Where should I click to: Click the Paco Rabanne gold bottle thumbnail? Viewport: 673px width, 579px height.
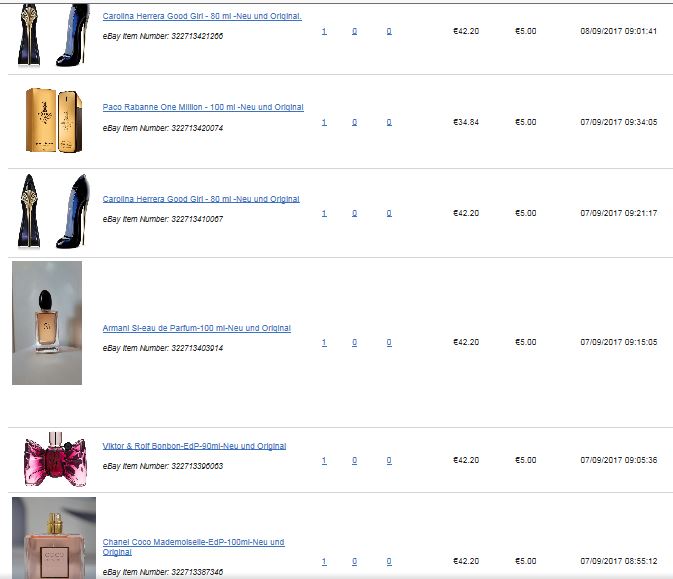coord(54,120)
